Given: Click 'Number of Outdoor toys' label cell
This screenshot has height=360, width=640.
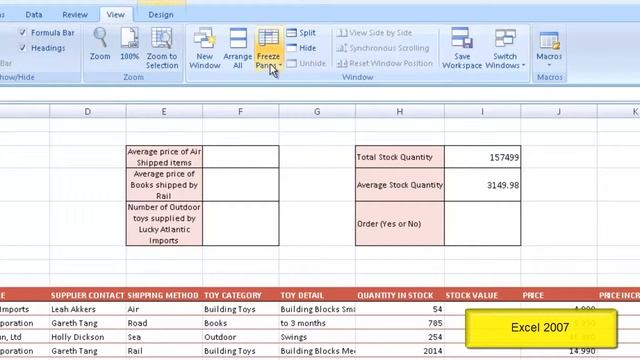Looking at the screenshot, I should pos(164,224).
